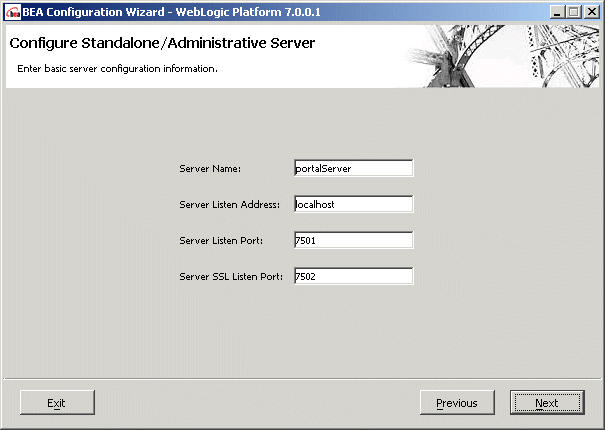
Task: Click 'Configure Standalone/Administrative Server' heading
Action: [x=162, y=43]
